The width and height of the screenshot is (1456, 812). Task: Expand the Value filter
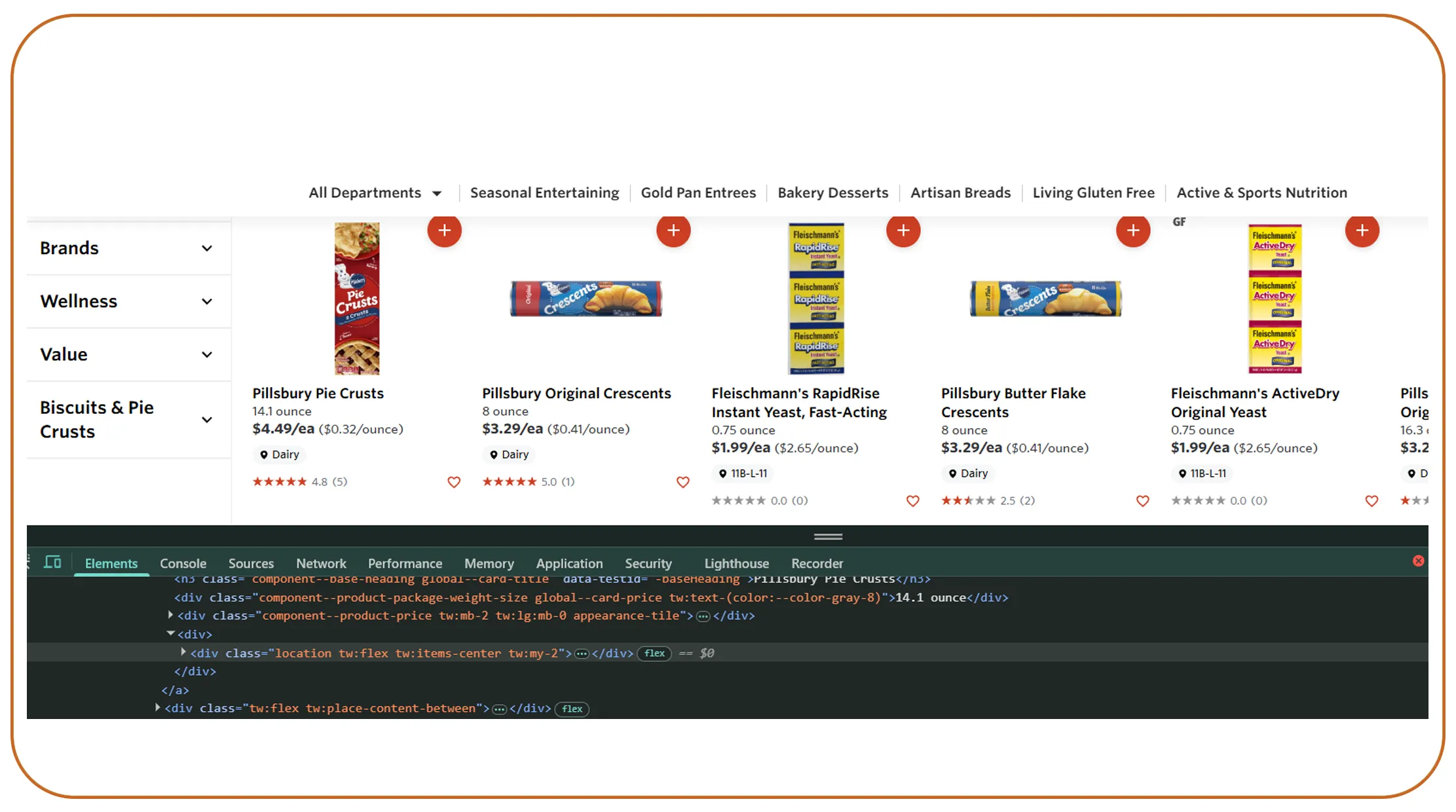click(128, 354)
